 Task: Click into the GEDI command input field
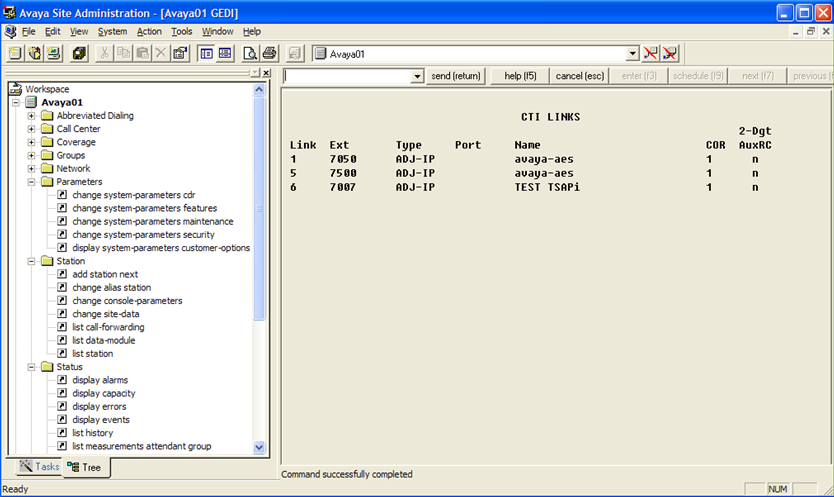coord(347,77)
